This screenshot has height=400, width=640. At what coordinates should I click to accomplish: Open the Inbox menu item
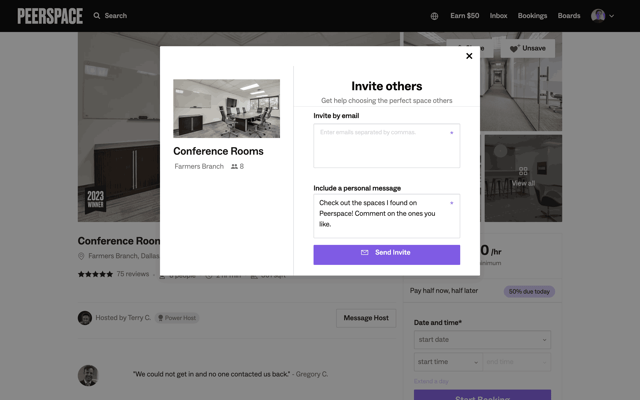[x=498, y=16]
